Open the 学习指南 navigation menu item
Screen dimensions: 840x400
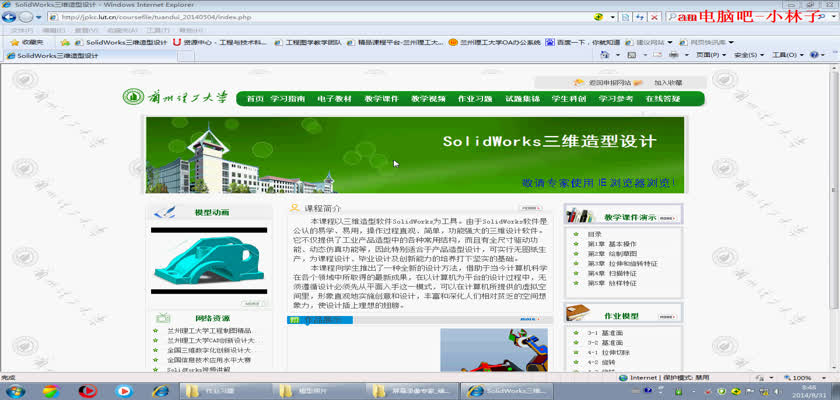pos(288,99)
